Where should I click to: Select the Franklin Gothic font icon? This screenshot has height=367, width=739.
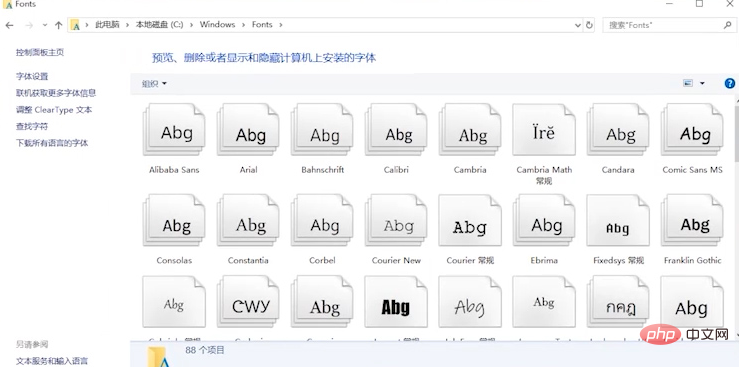692,220
